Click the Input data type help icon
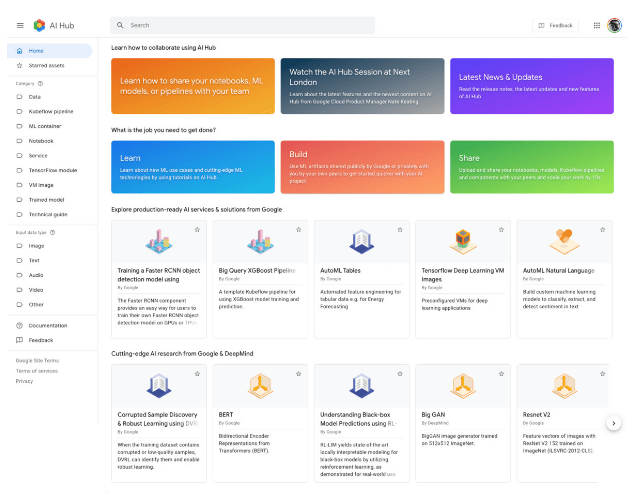 pos(51,232)
